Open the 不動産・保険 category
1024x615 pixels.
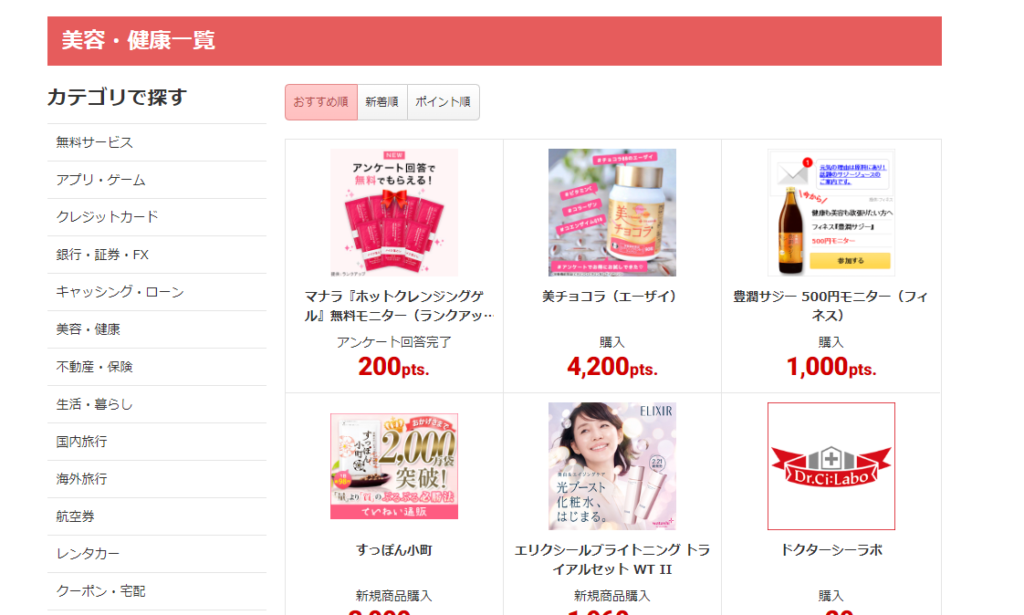pyautogui.click(x=94, y=367)
